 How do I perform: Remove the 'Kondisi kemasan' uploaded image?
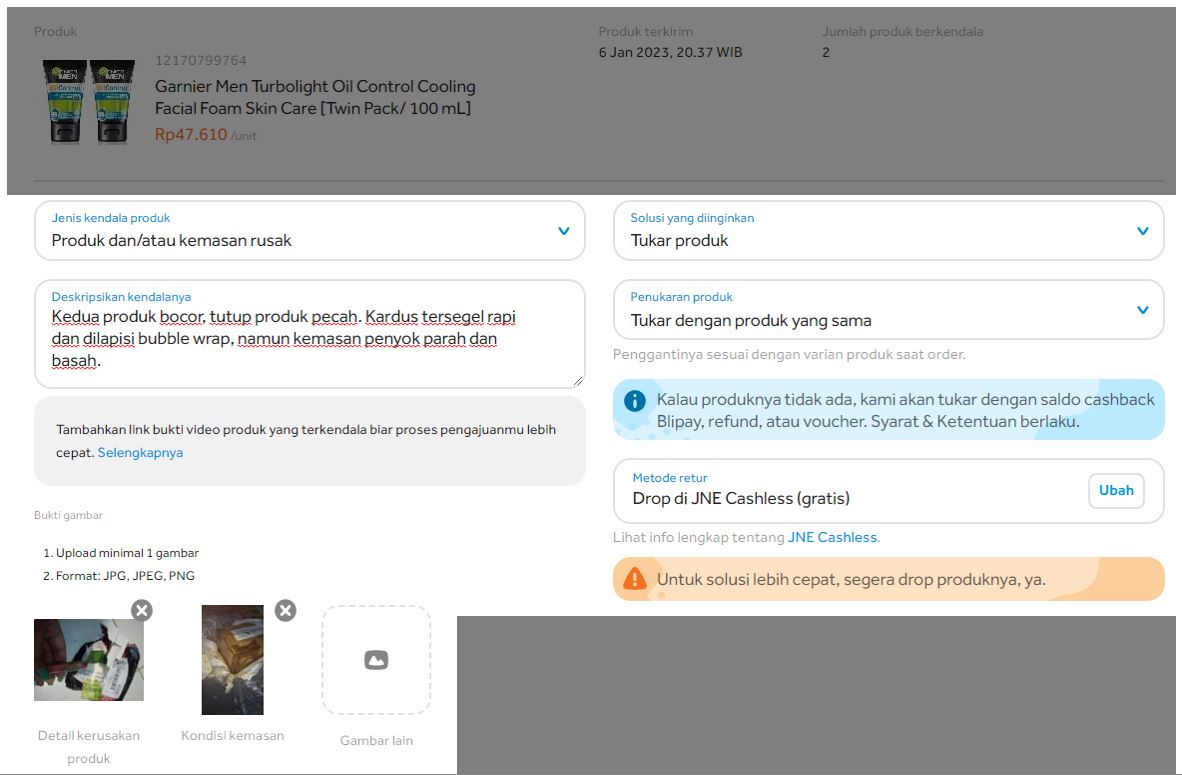tap(285, 610)
